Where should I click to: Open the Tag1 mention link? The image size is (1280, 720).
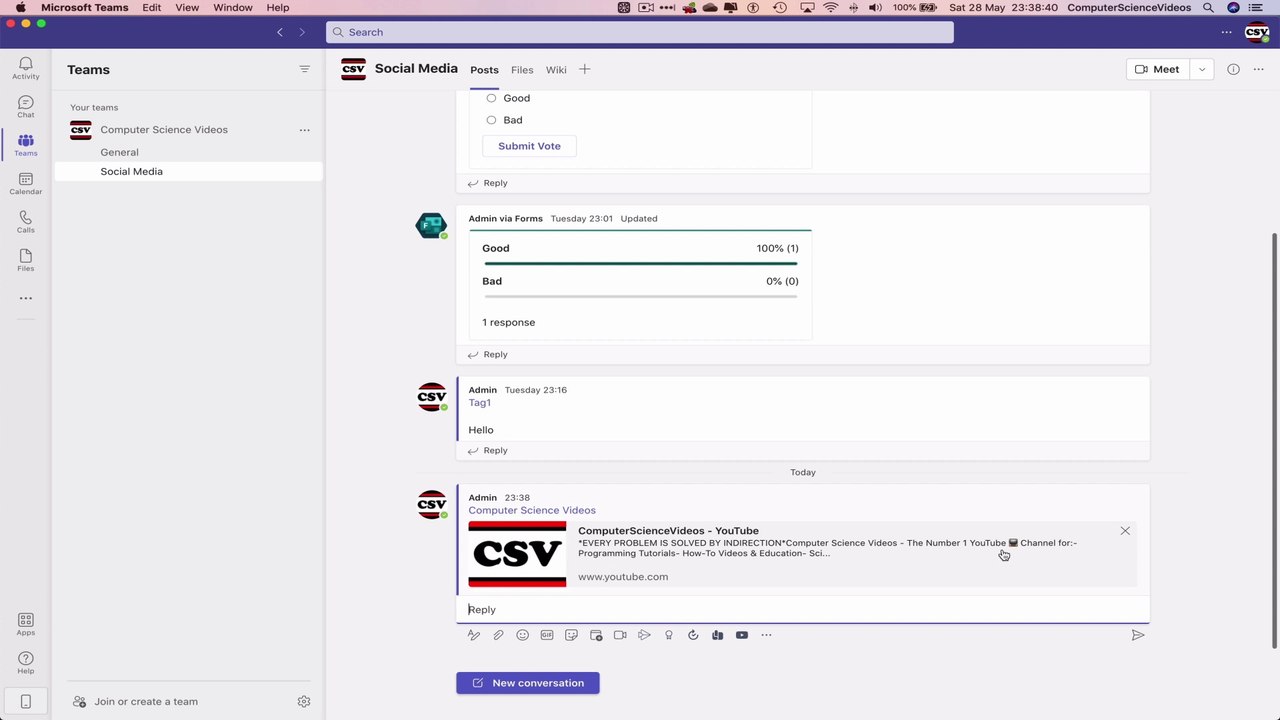point(480,403)
